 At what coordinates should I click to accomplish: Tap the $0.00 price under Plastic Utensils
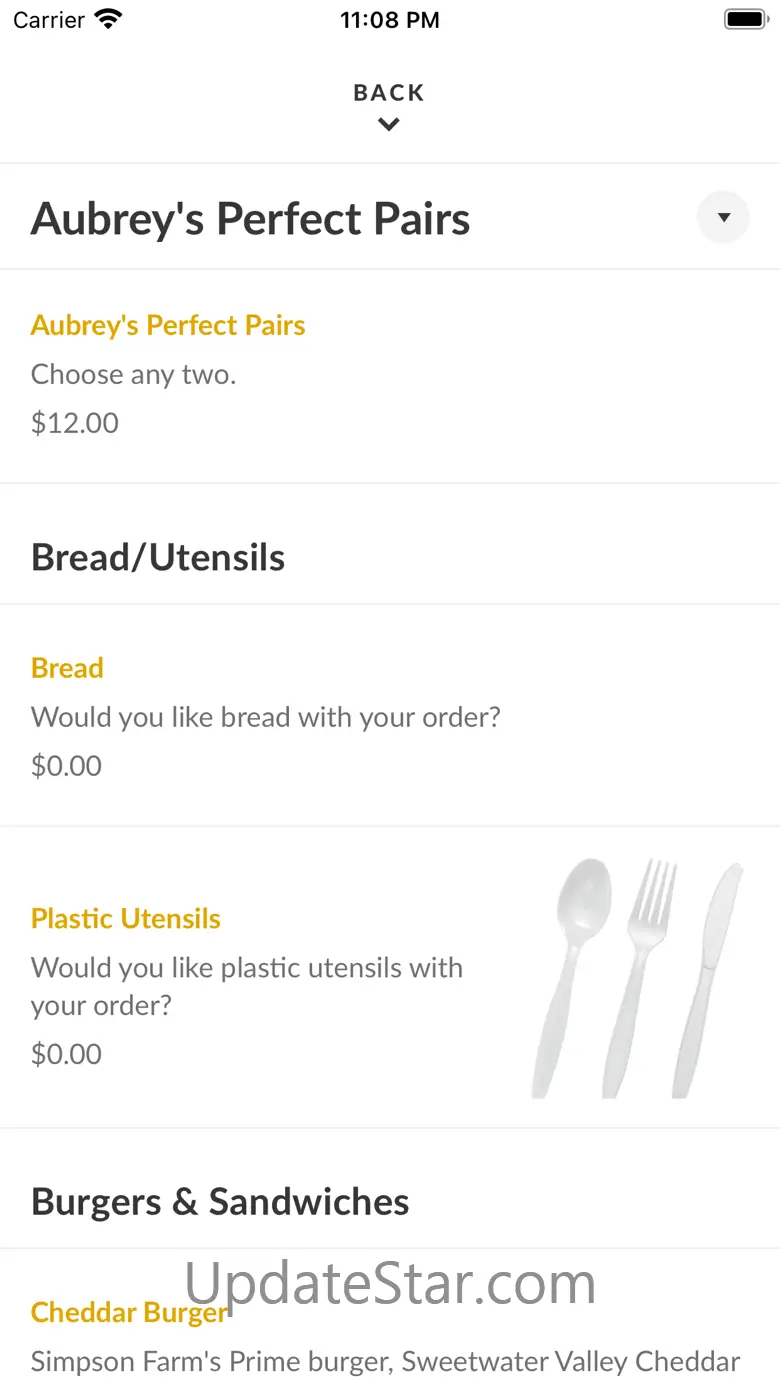click(x=66, y=1053)
